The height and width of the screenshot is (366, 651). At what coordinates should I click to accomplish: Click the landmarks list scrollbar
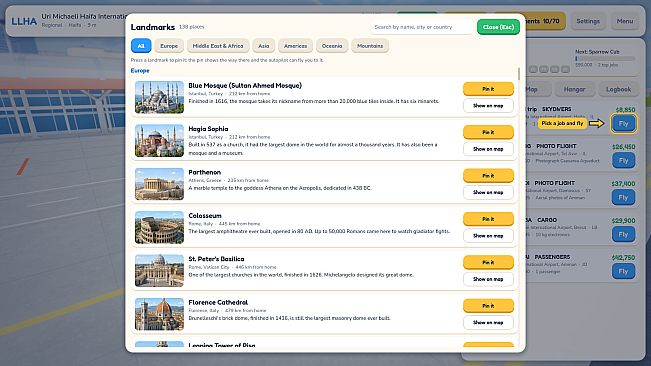519,74
